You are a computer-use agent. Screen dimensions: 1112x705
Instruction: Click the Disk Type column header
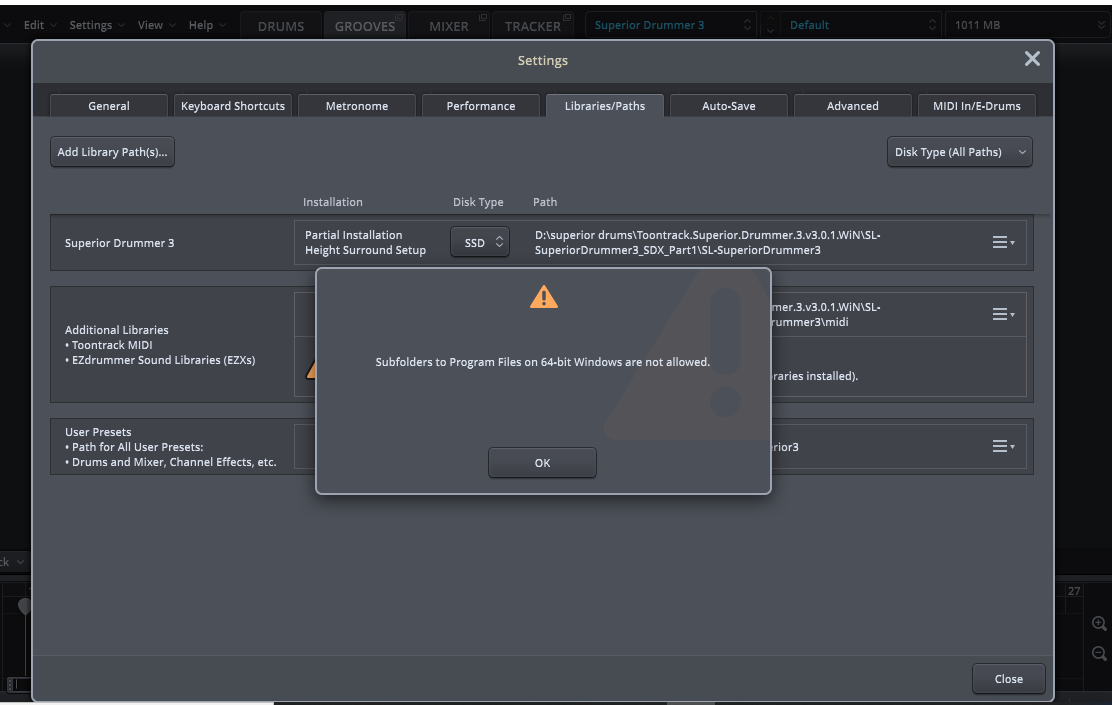(478, 202)
